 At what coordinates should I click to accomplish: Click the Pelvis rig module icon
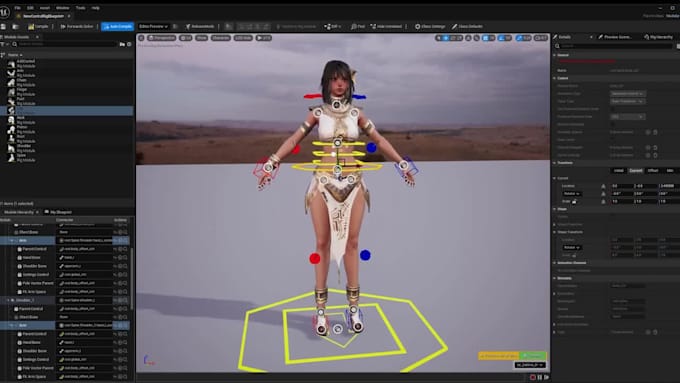11,129
